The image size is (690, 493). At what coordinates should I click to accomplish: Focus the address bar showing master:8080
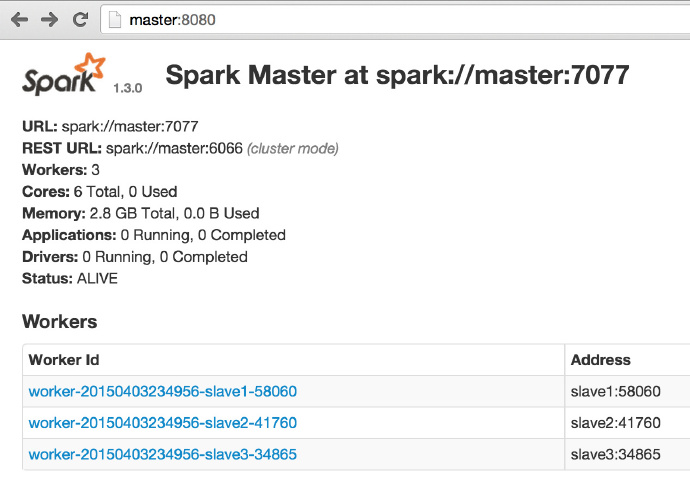click(395, 20)
